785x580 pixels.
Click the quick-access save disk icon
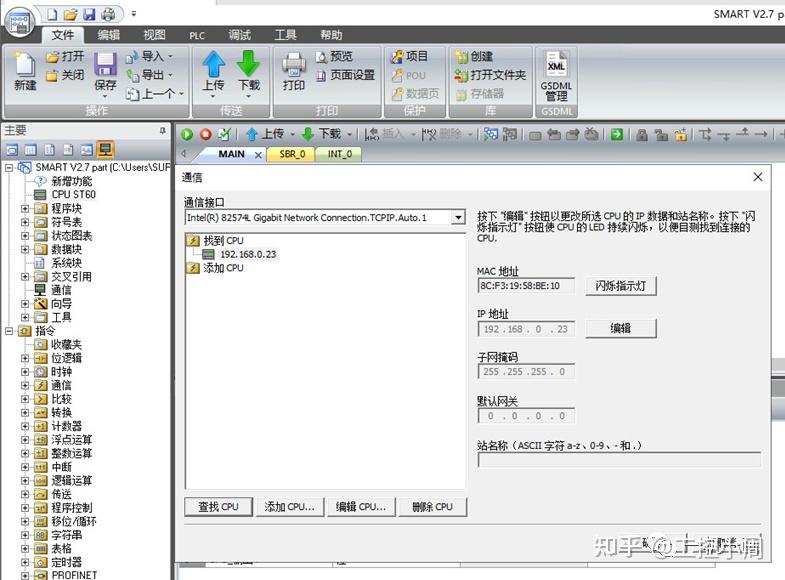tap(89, 14)
